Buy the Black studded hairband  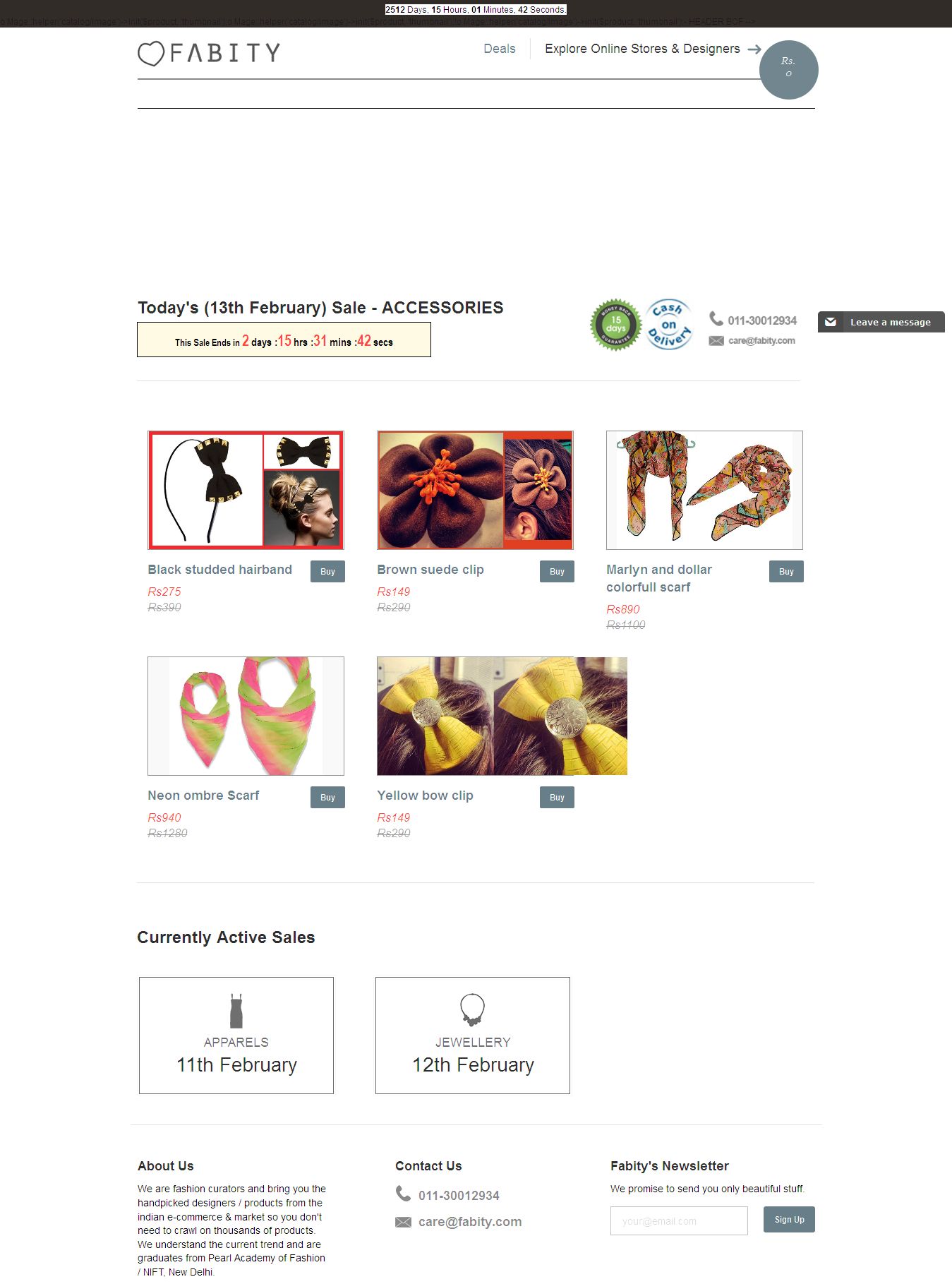click(x=327, y=572)
